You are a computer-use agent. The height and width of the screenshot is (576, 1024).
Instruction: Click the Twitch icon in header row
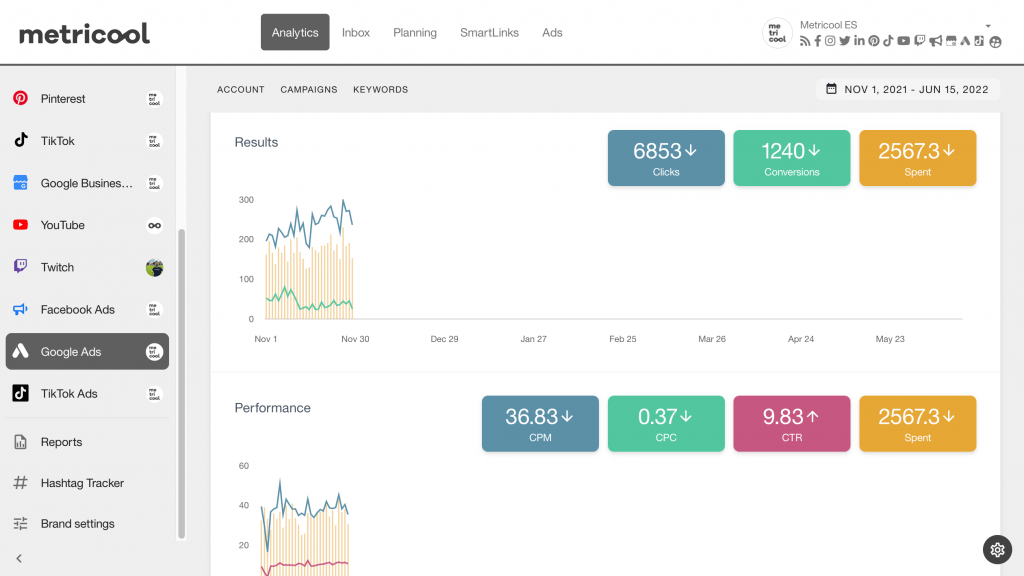point(920,41)
